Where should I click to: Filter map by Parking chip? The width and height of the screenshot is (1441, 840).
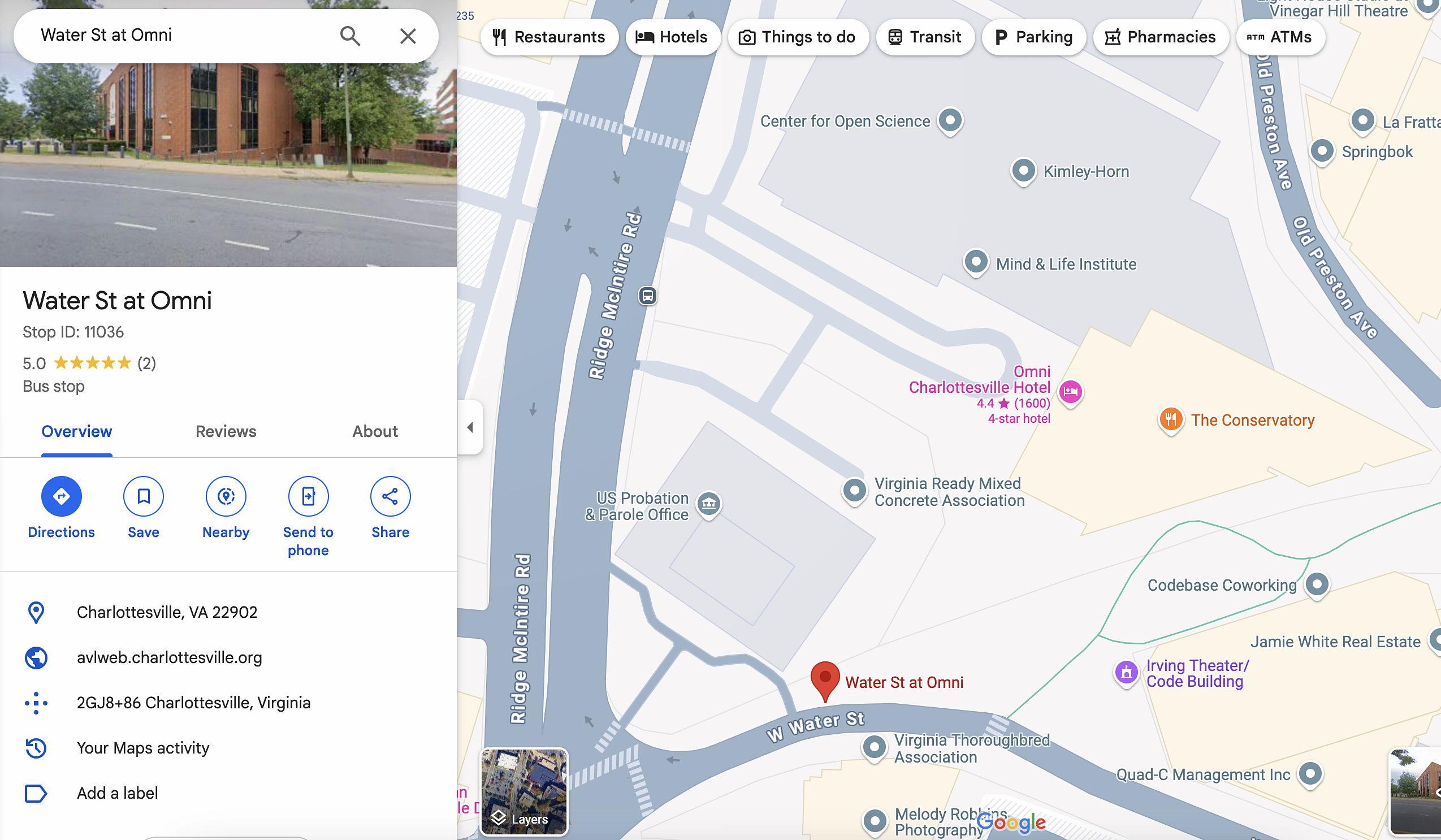click(1033, 37)
